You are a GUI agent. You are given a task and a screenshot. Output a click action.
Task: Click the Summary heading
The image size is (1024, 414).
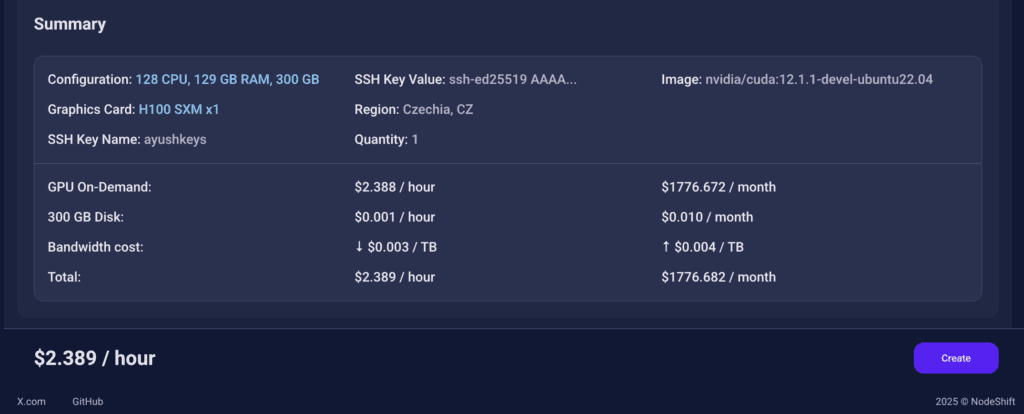coord(70,24)
